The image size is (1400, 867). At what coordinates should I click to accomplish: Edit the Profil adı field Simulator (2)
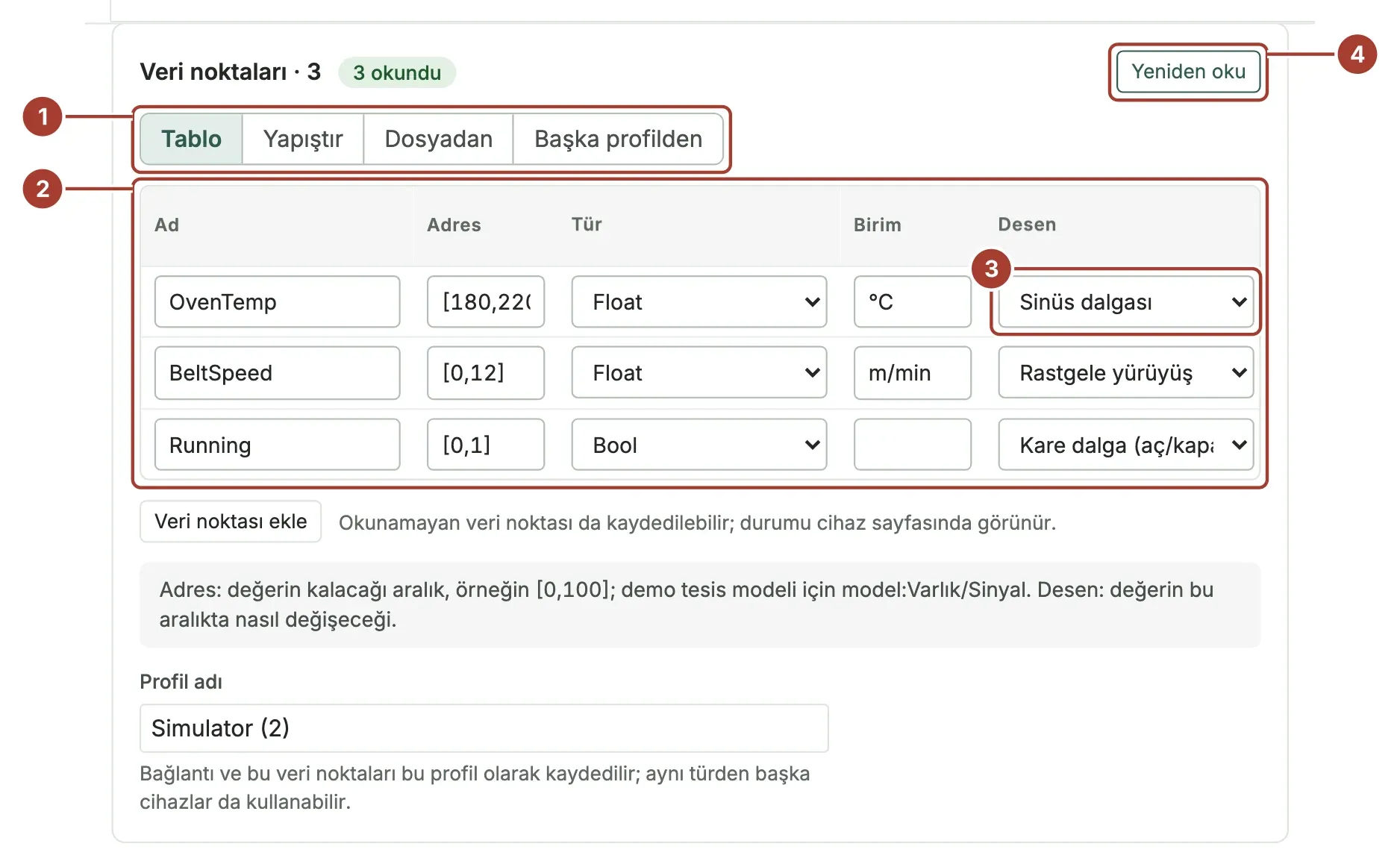point(484,728)
